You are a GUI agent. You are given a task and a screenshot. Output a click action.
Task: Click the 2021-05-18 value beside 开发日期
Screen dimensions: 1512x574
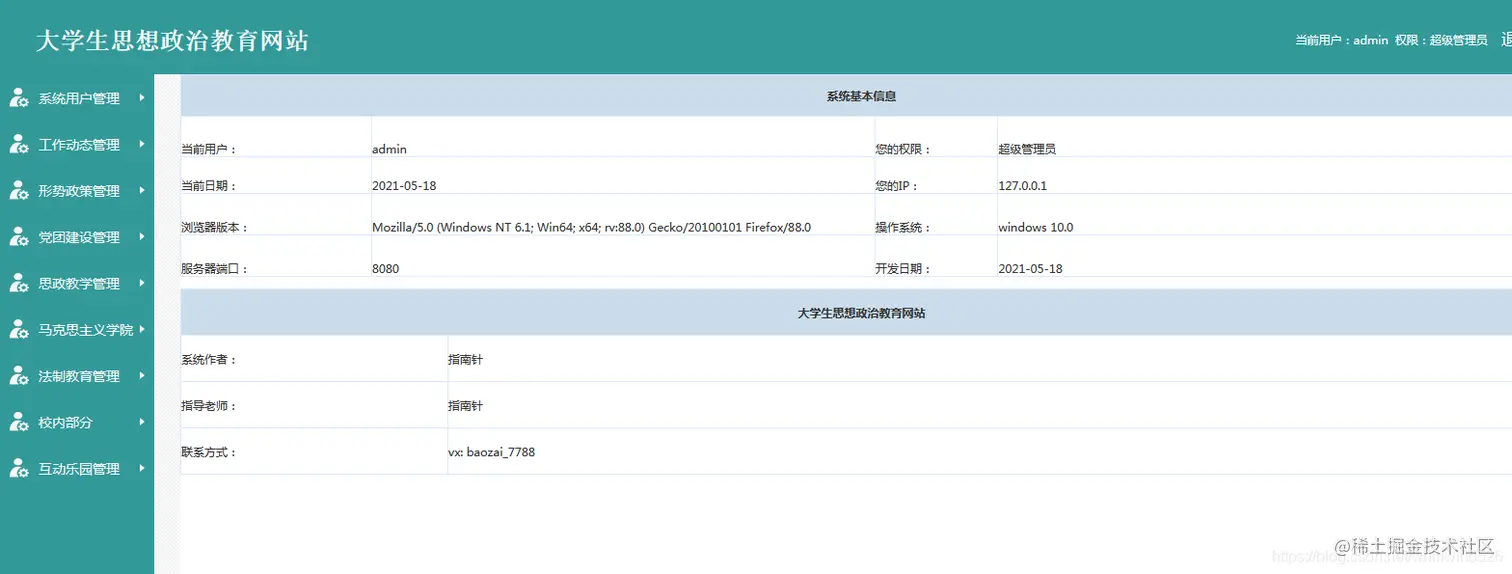(1030, 269)
